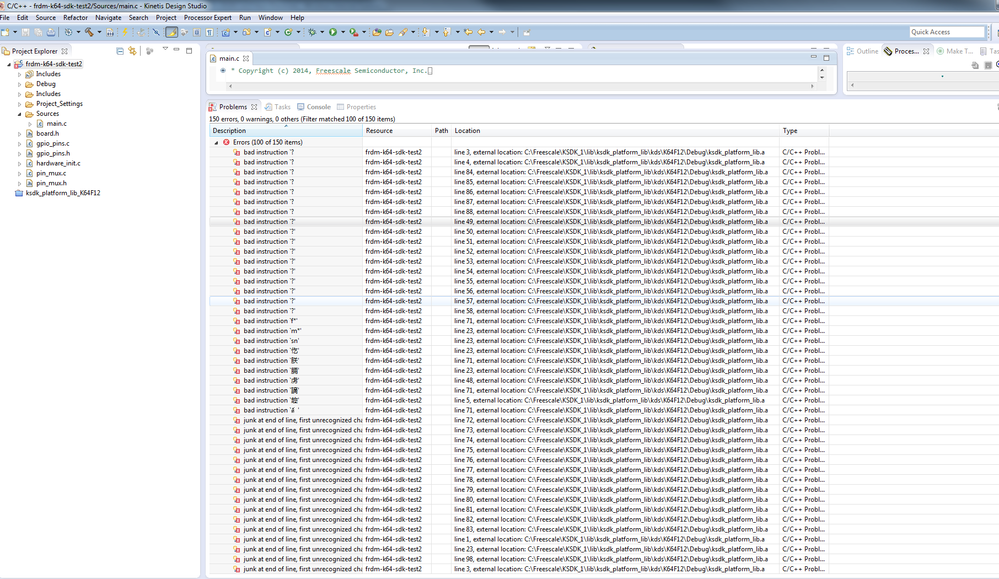Click the New C source file icon
The width and height of the screenshot is (999, 579).
tap(268, 32)
